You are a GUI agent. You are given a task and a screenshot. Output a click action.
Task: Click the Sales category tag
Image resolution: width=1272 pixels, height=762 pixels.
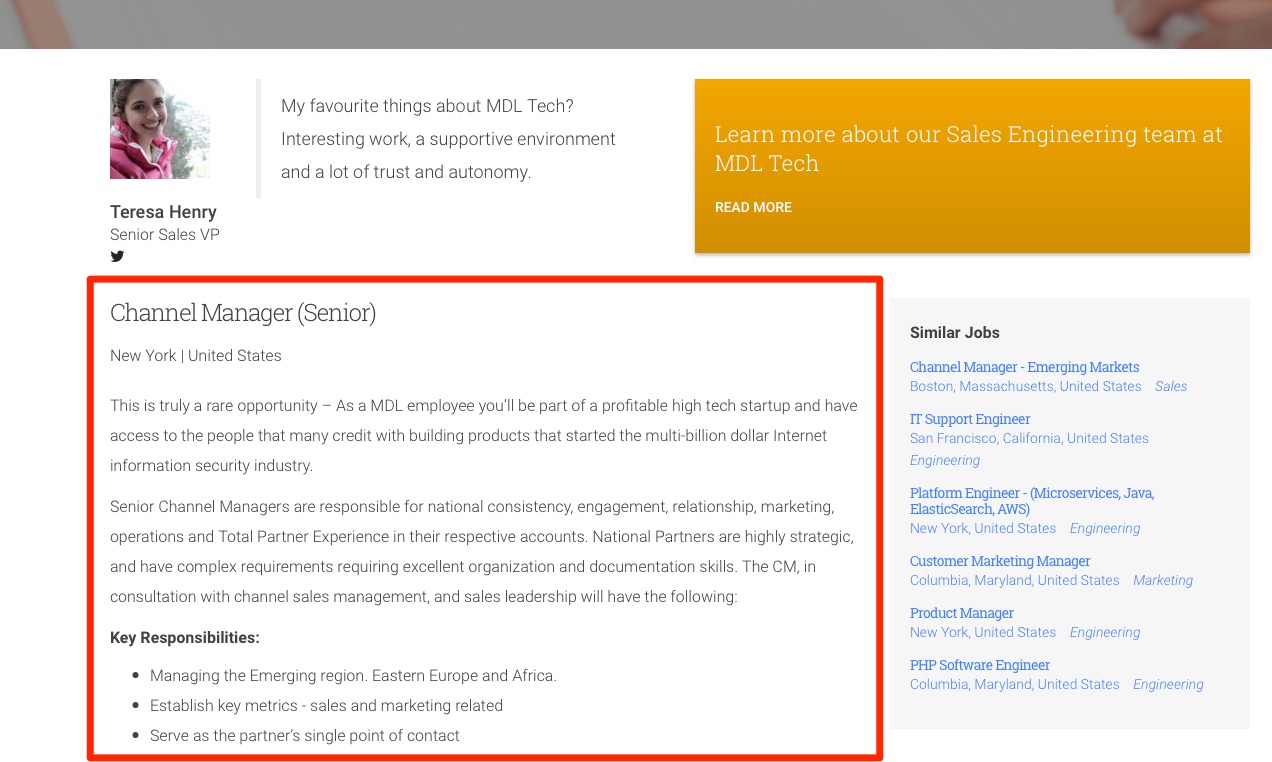(1170, 386)
